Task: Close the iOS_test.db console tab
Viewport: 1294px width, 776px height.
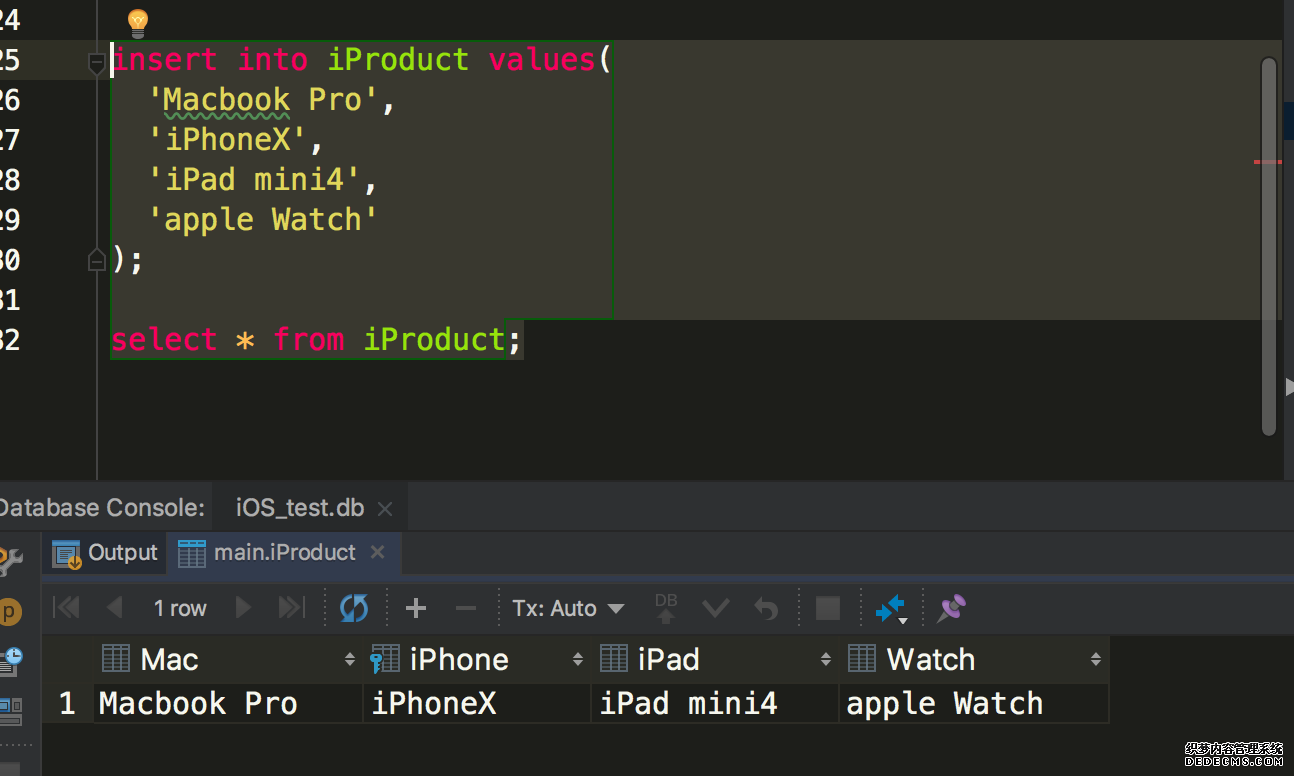Action: click(x=385, y=509)
